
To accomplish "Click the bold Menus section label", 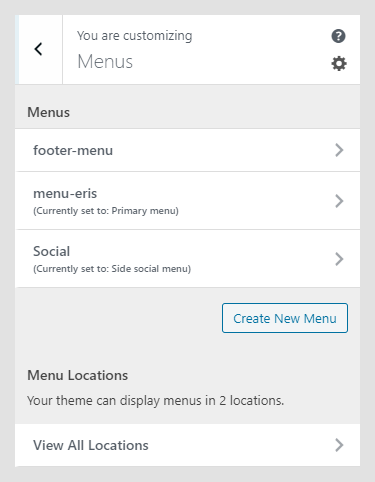I will pyautogui.click(x=49, y=112).
